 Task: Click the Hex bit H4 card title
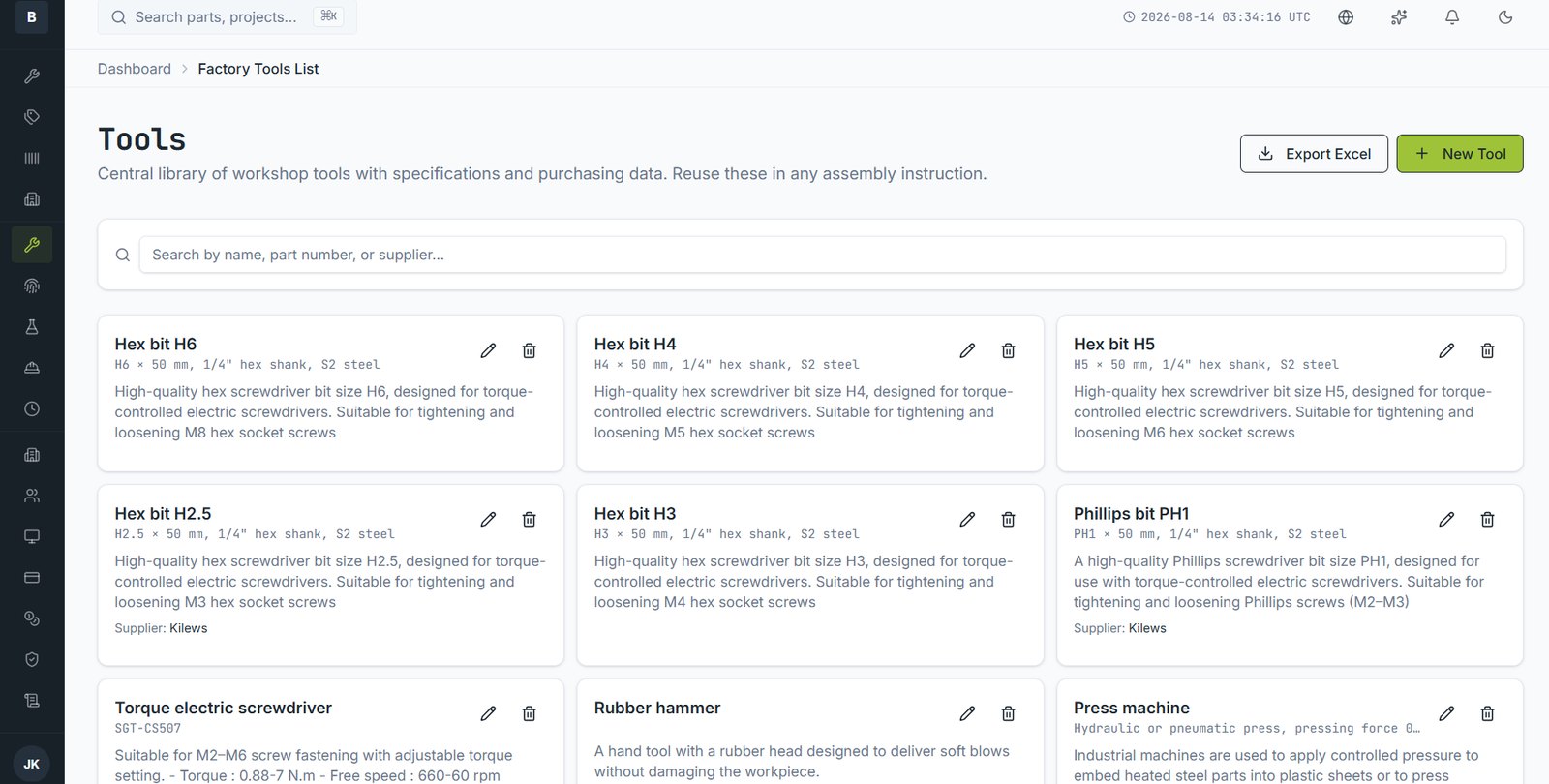635,345
